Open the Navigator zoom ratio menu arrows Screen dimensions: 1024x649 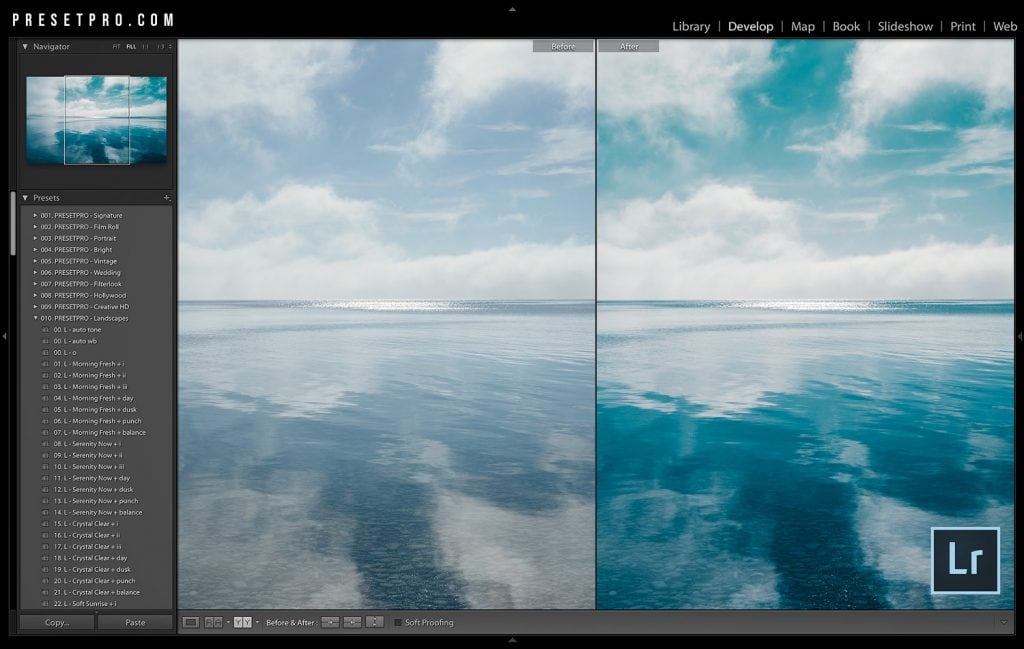point(170,46)
